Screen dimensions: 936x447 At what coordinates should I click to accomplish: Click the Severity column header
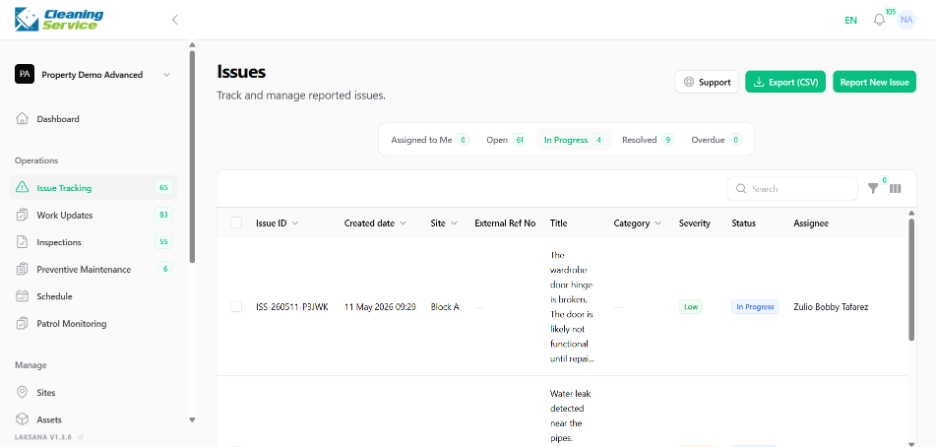pyautogui.click(x=694, y=223)
